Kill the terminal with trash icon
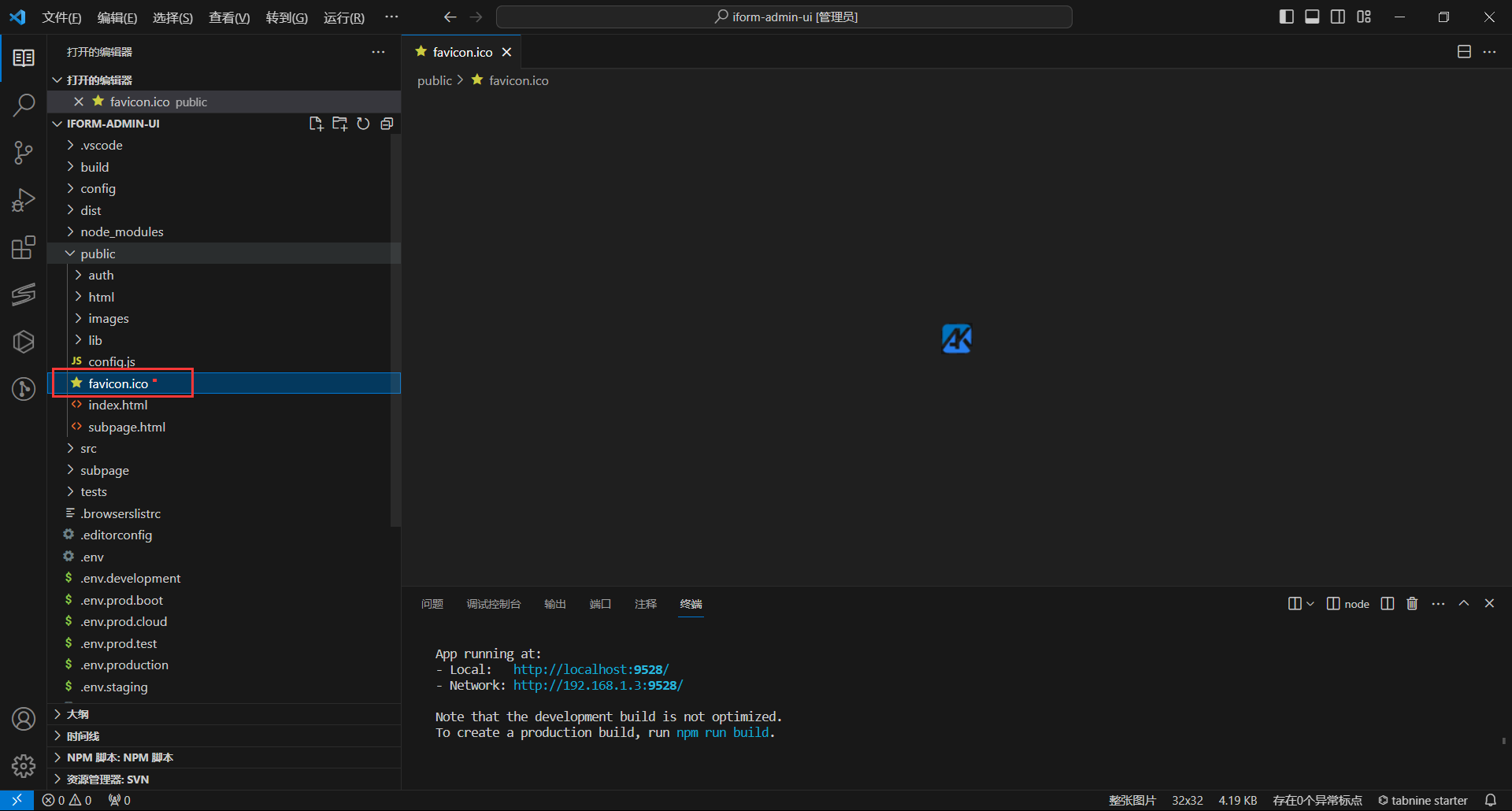This screenshot has width=1512, height=811. pos(1412,604)
